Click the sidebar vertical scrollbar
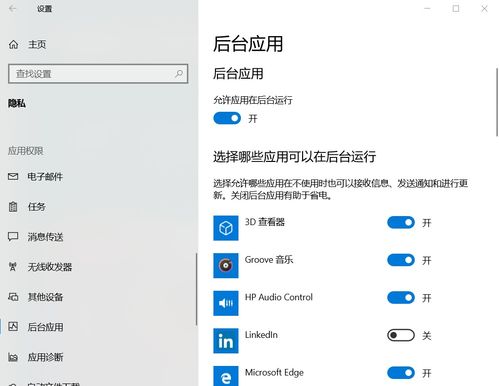Image resolution: width=499 pixels, height=386 pixels. [196, 289]
